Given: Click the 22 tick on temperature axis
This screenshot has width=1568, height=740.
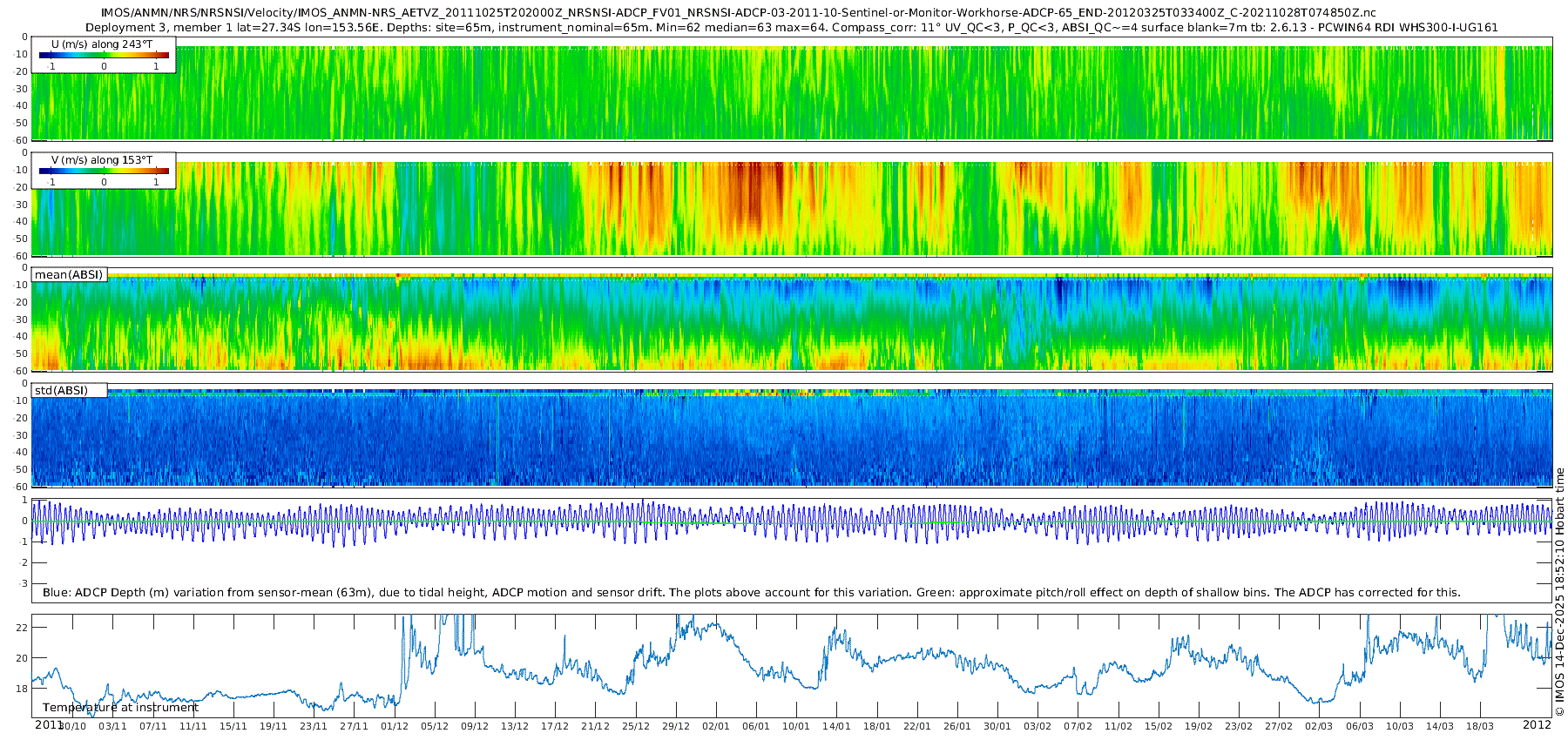Looking at the screenshot, I should click(x=23, y=628).
